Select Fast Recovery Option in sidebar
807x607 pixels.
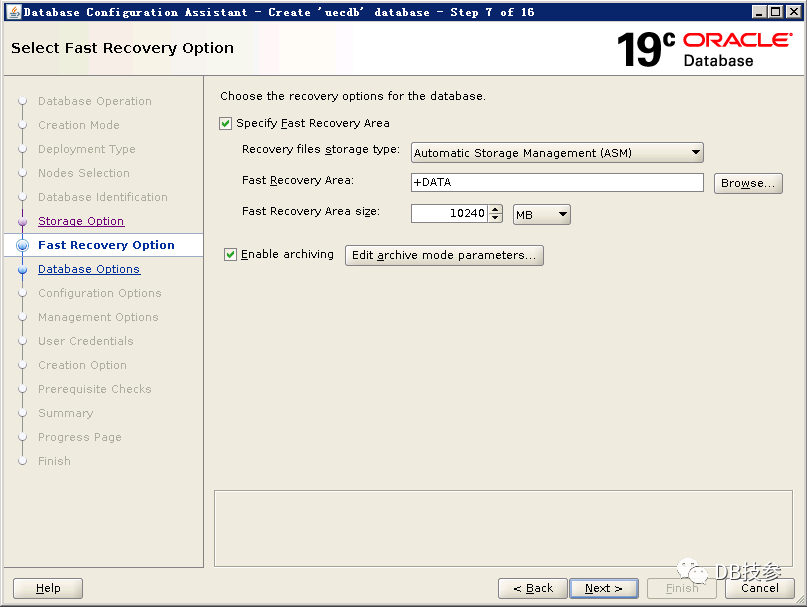coord(106,245)
